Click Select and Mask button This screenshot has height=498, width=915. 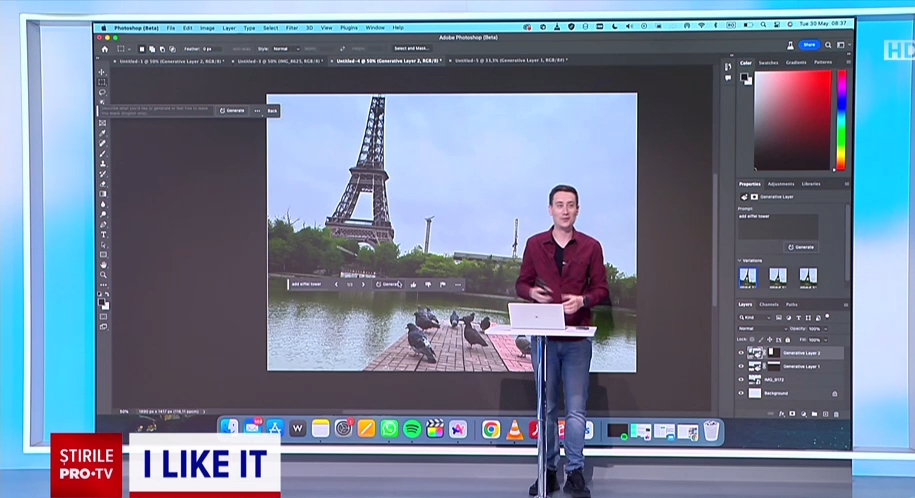point(411,48)
